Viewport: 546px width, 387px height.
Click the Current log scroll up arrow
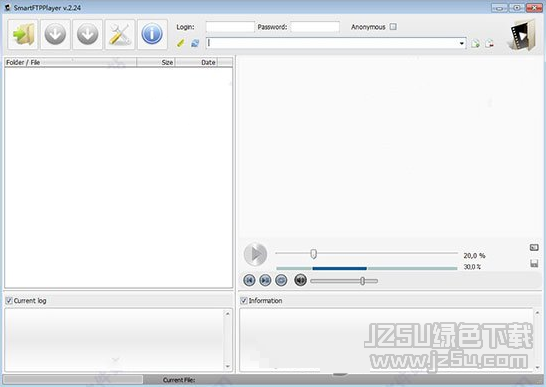(x=228, y=314)
